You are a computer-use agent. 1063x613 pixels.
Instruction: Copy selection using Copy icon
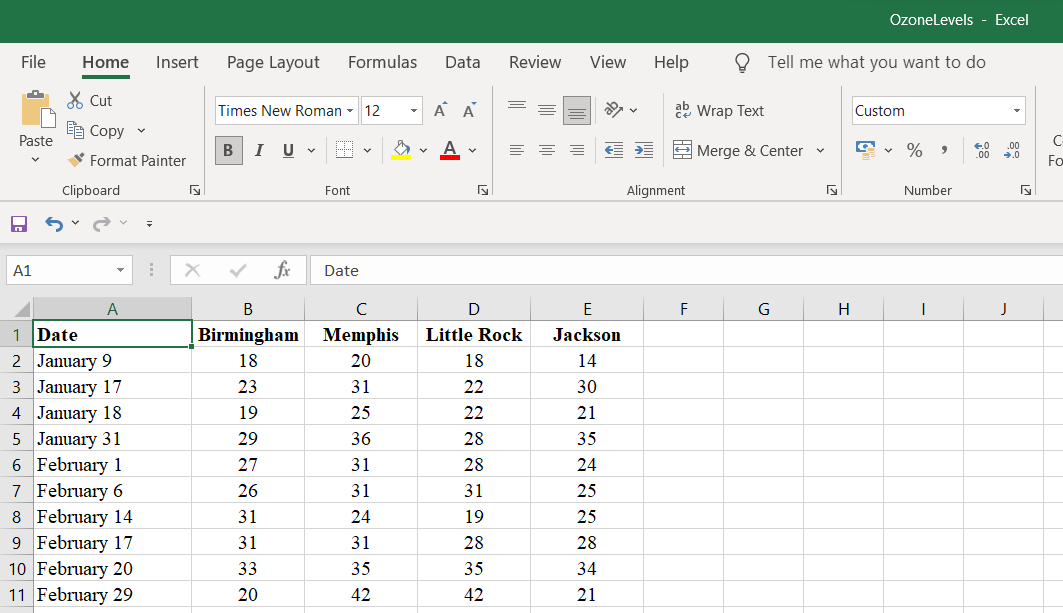(x=75, y=130)
